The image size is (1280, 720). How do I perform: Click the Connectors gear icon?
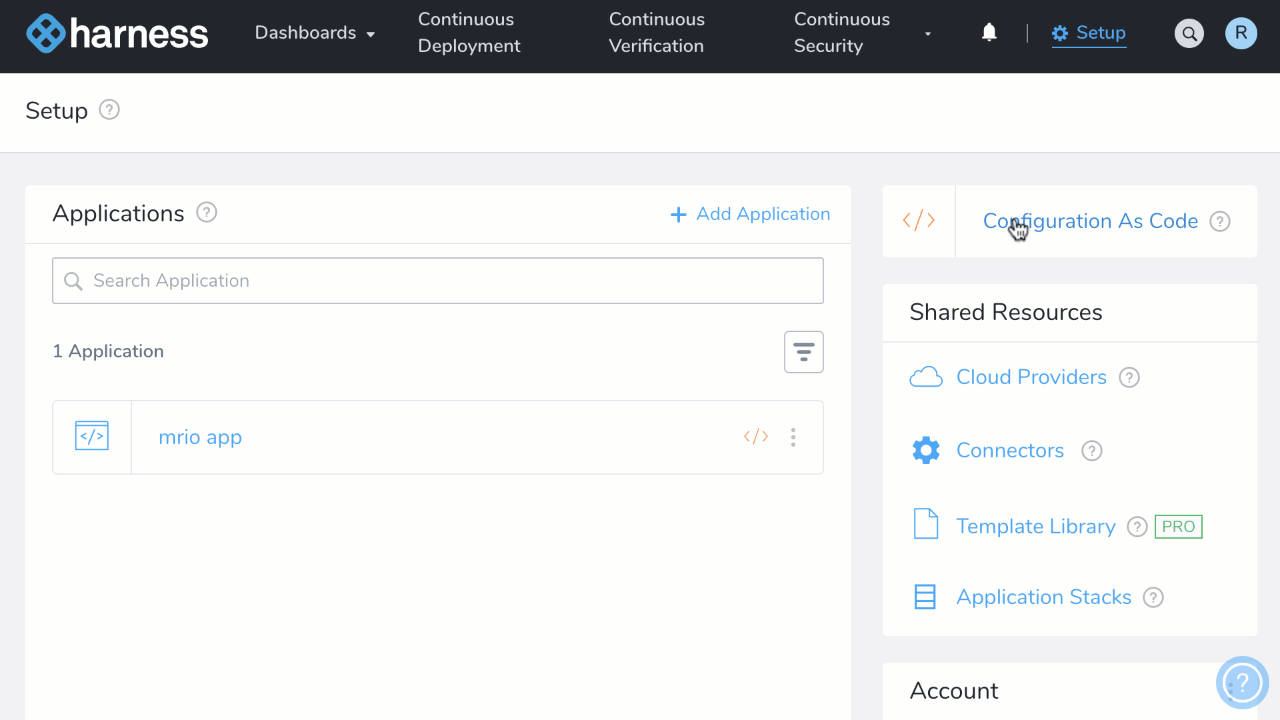point(926,450)
